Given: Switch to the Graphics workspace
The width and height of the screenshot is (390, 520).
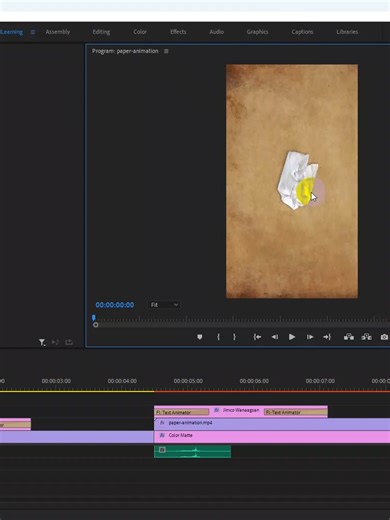Looking at the screenshot, I should 257,32.
